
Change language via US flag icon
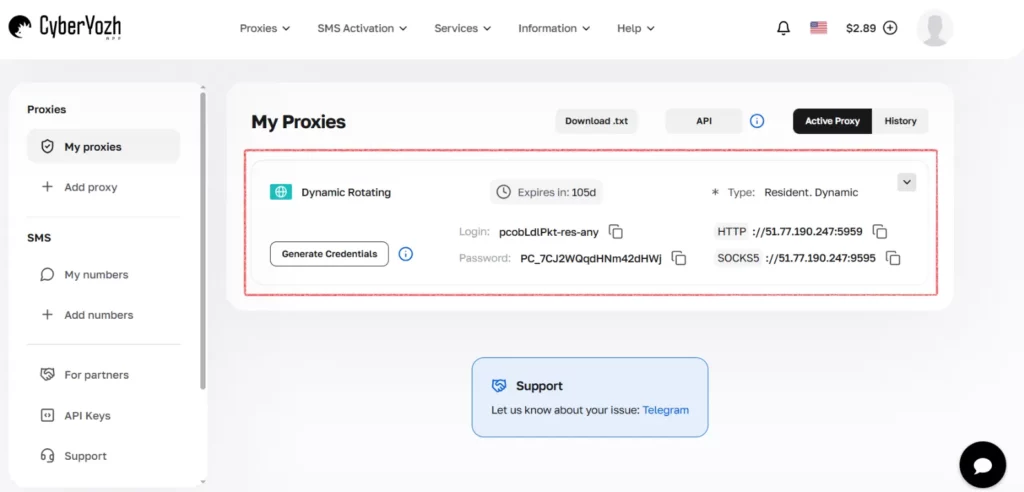point(818,27)
